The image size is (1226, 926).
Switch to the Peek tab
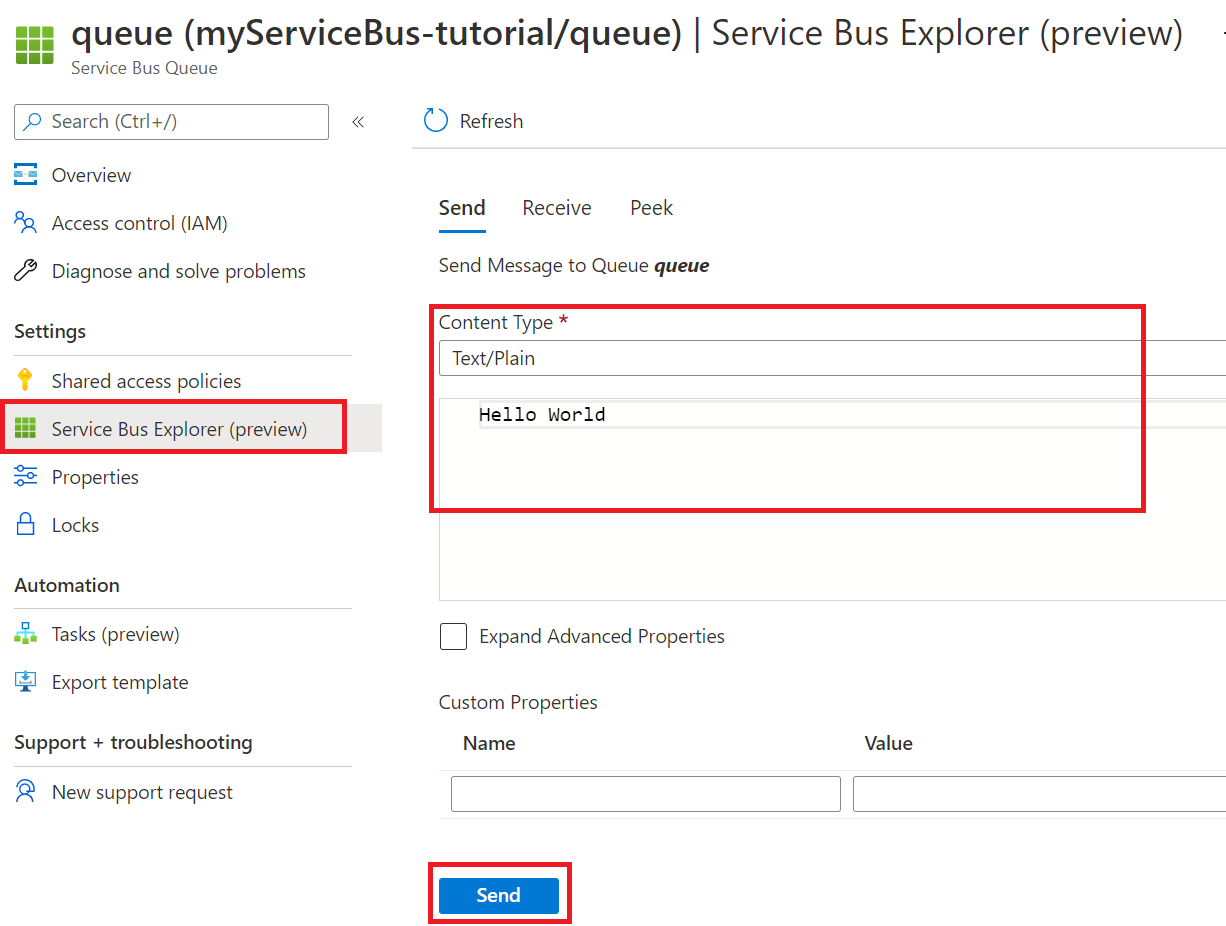651,207
